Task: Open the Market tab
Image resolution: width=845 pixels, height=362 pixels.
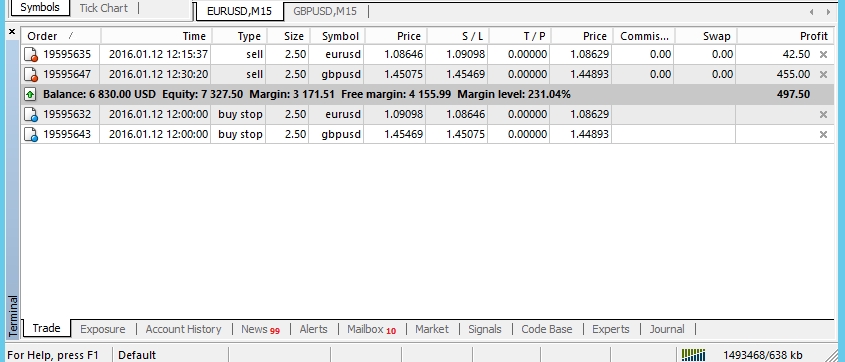Action: pyautogui.click(x=432, y=329)
